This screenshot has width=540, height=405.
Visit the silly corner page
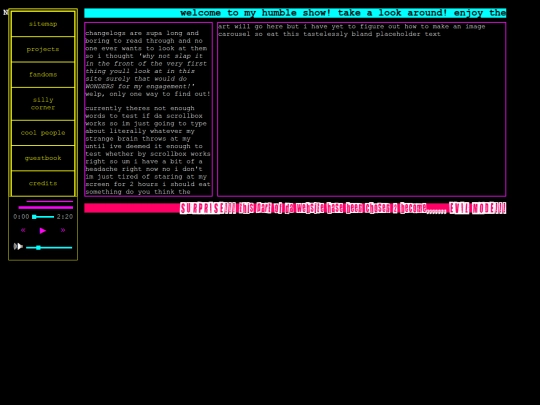[x=43, y=104]
